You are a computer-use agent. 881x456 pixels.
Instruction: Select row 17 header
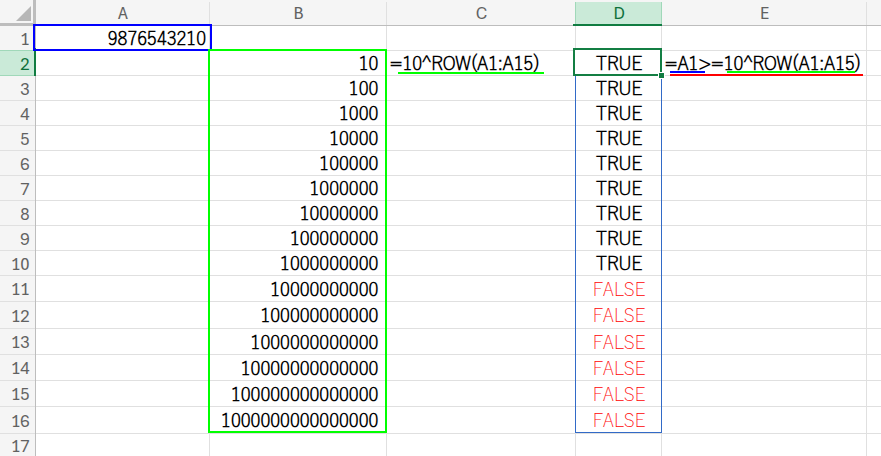pos(17,445)
